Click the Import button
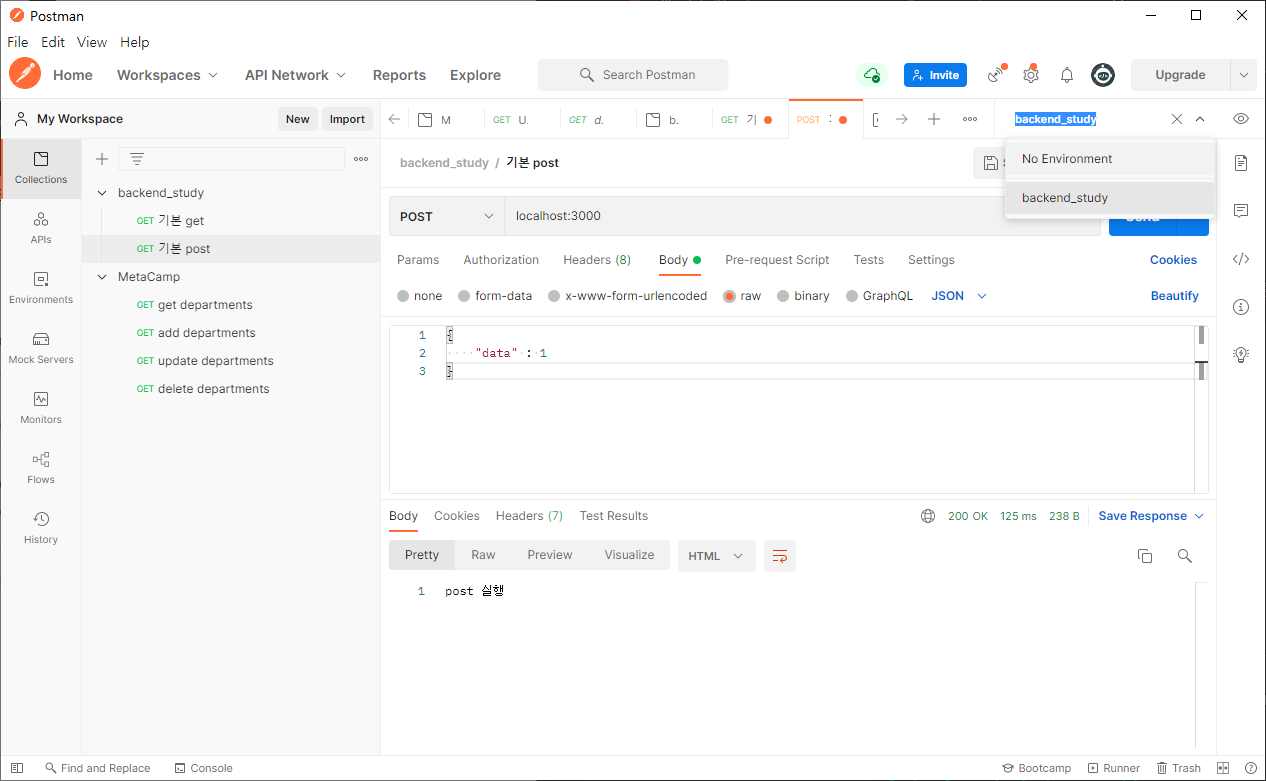This screenshot has width=1266, height=781. tap(347, 119)
